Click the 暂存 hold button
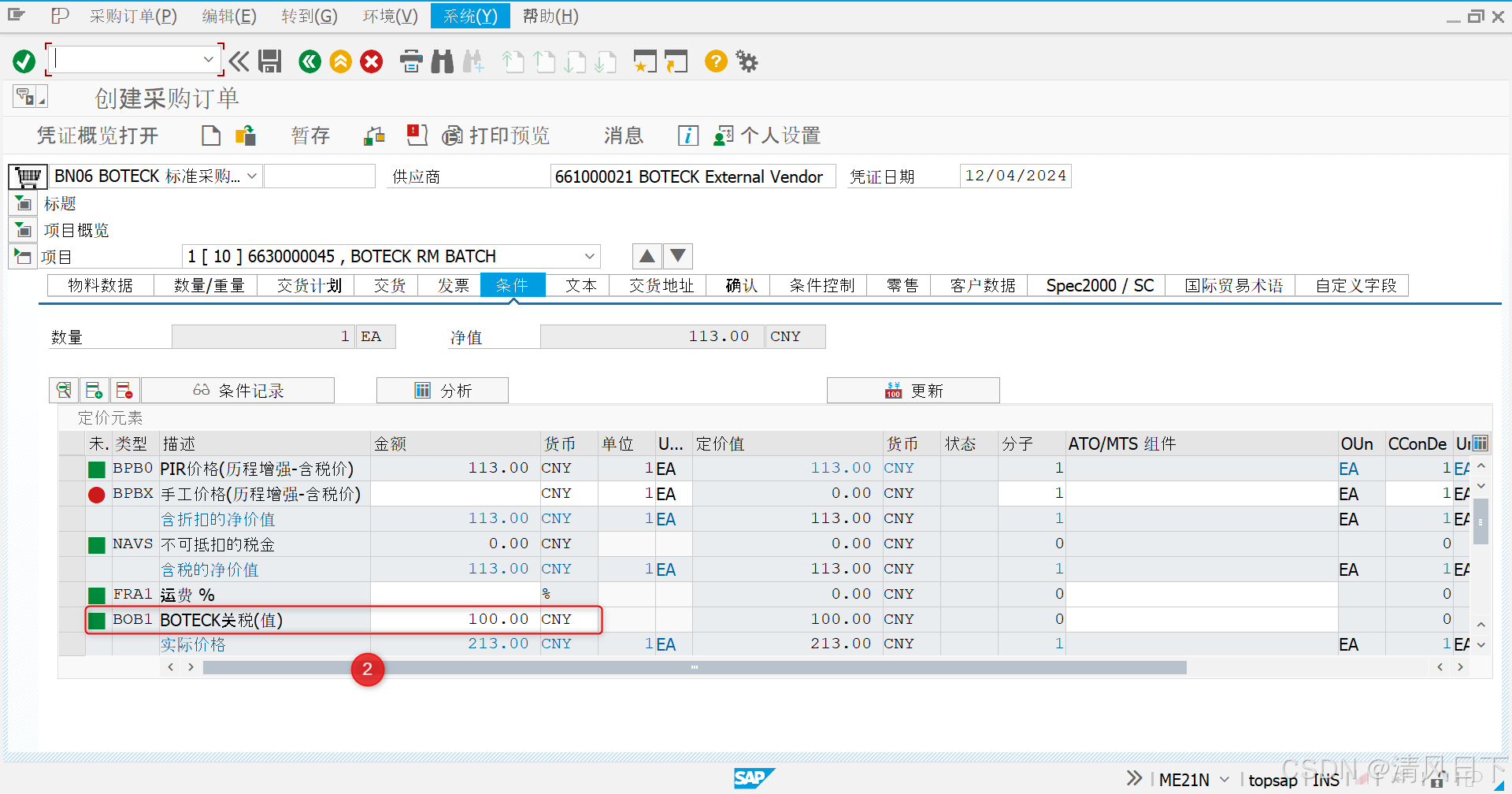1512x794 pixels. click(310, 135)
